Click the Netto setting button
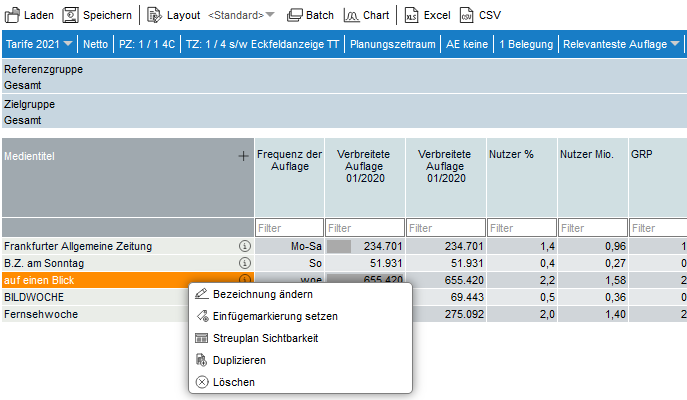 point(96,45)
